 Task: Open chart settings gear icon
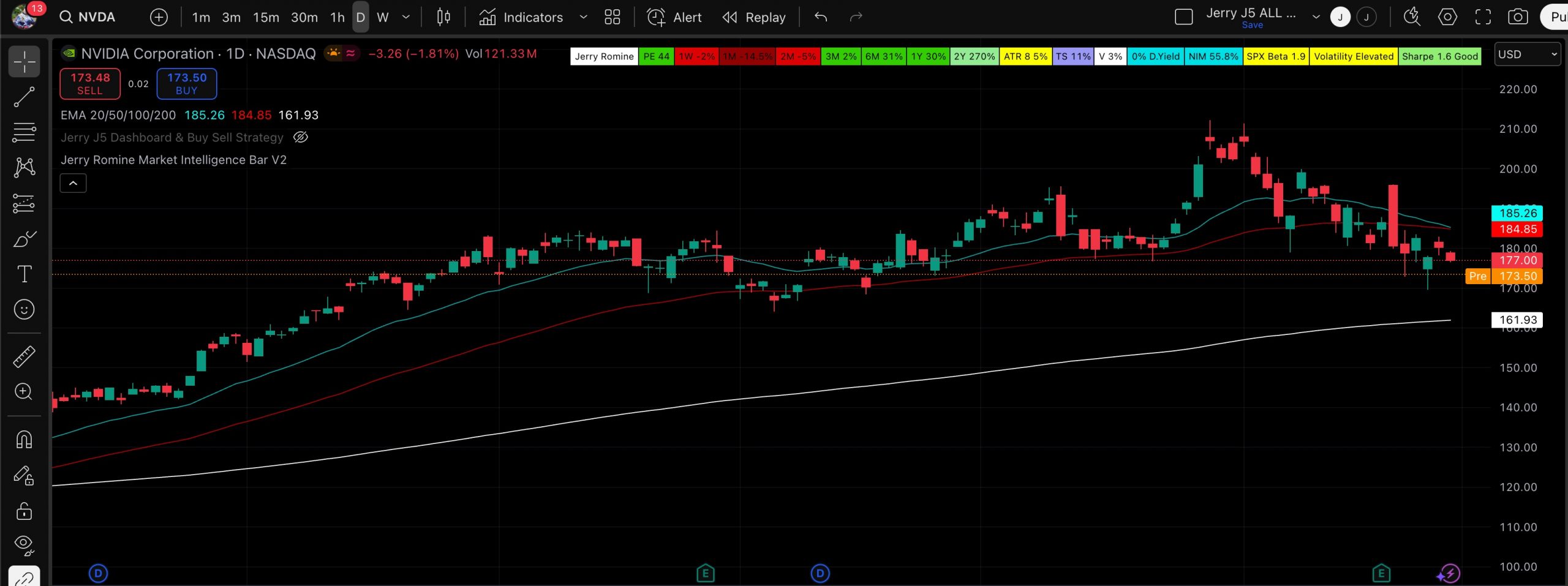(1447, 17)
